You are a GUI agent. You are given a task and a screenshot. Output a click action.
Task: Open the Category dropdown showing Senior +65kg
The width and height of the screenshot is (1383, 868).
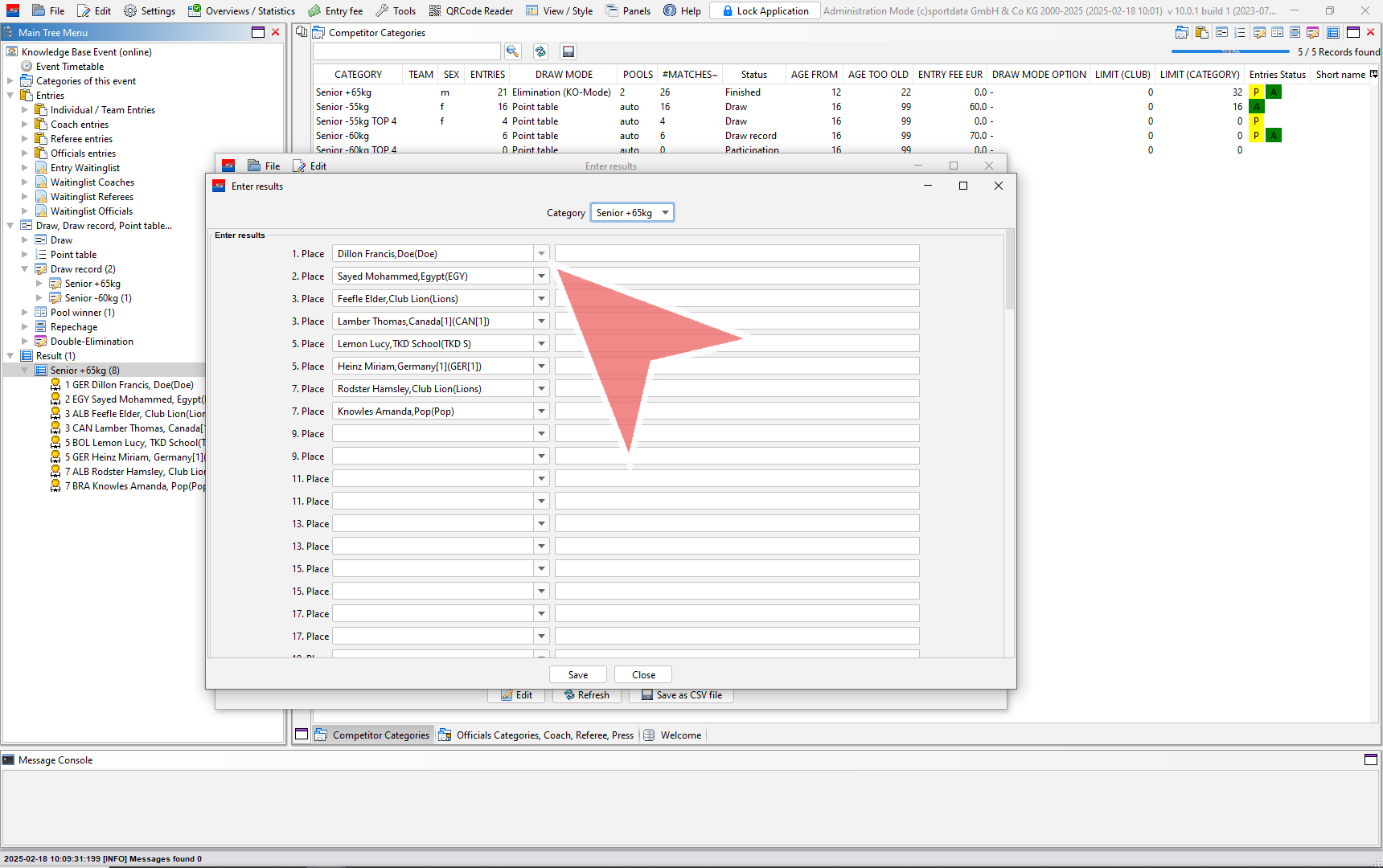632,212
